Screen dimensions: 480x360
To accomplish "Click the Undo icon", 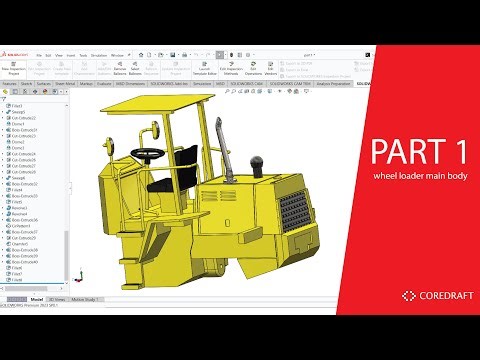I will (x=196, y=55).
